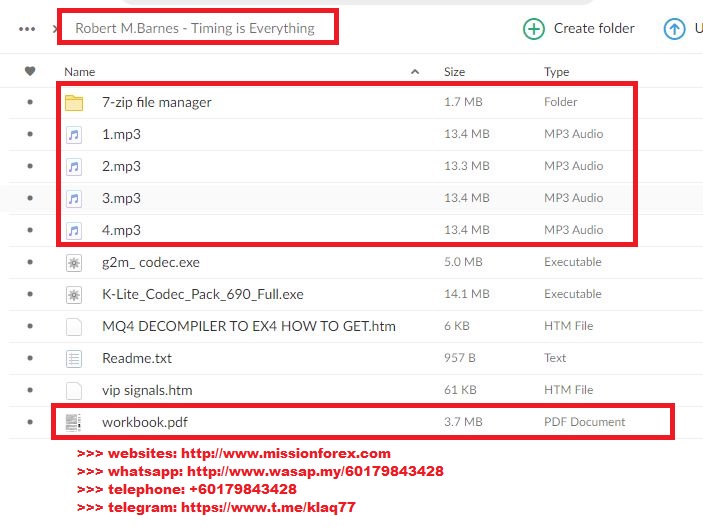This screenshot has width=703, height=529.
Task: Toggle favorite dot for 4.mp3
Action: [x=30, y=230]
